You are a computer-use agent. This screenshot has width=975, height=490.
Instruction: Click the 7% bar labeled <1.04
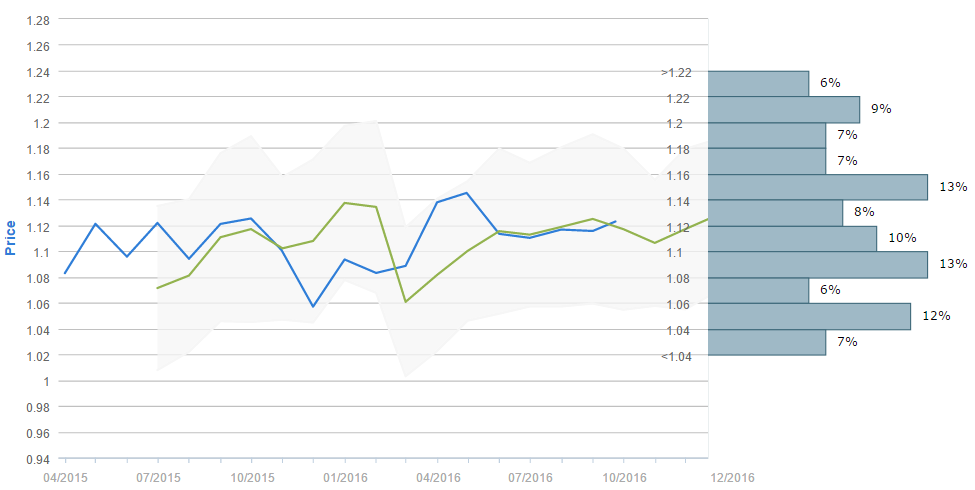766,342
